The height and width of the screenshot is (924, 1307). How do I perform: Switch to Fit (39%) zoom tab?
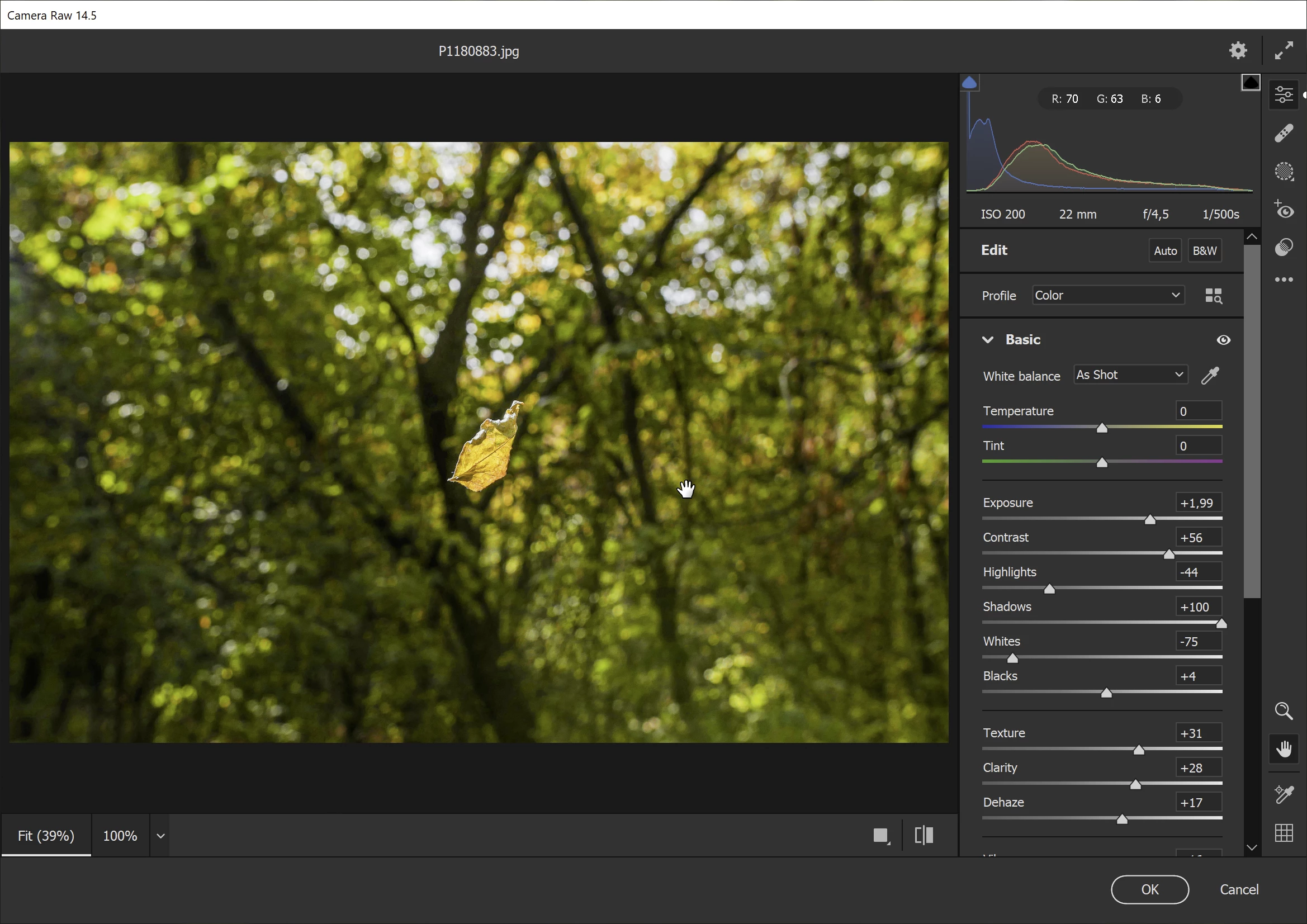coord(46,836)
